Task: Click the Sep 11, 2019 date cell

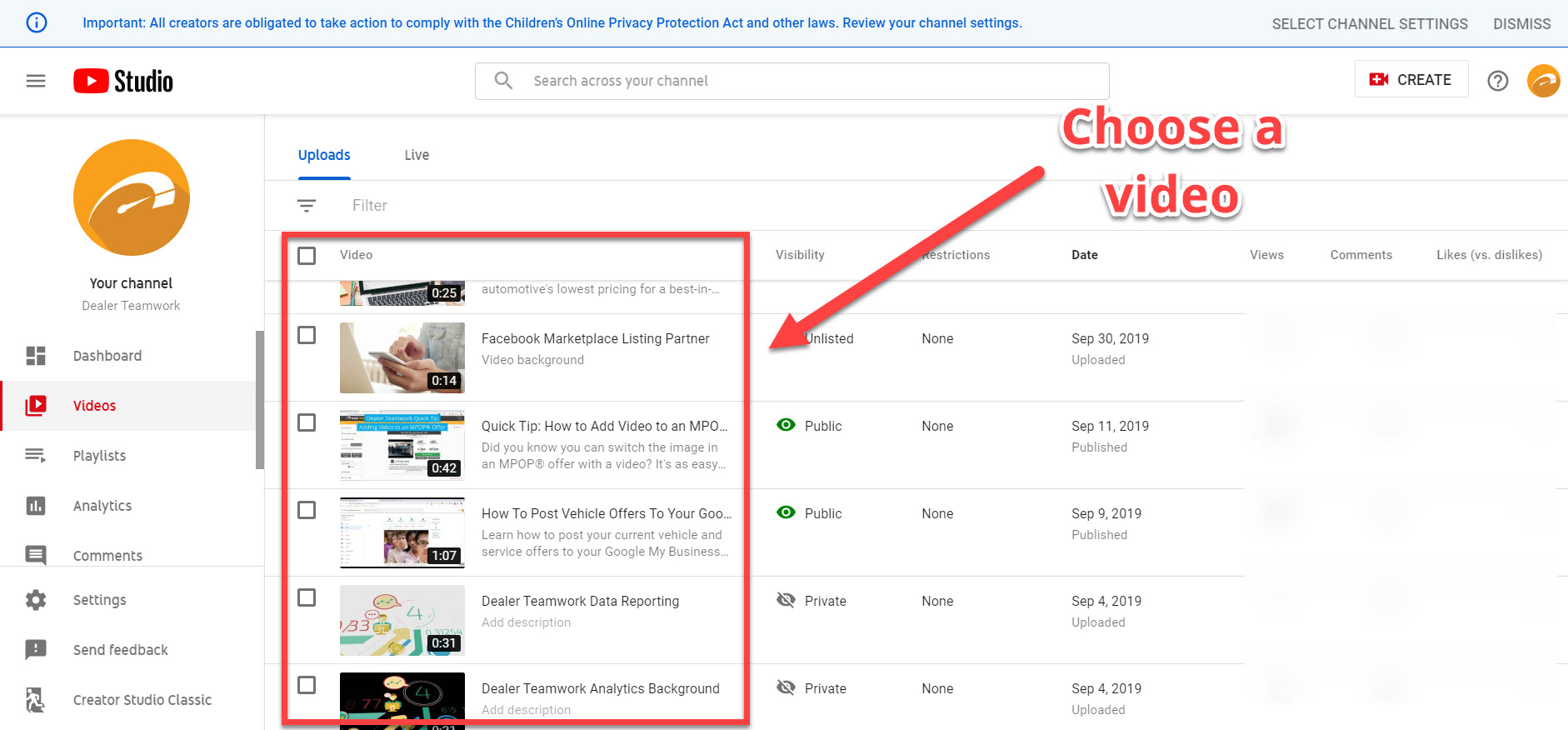Action: pos(1110,426)
